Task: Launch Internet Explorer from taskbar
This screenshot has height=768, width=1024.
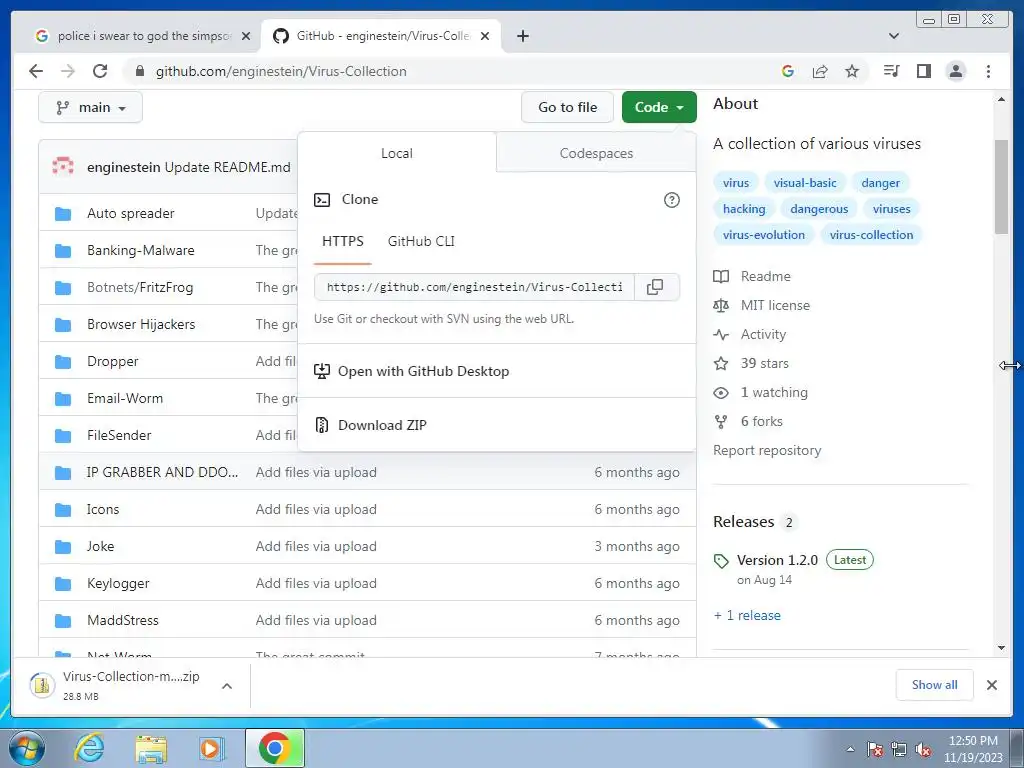Action: point(88,748)
